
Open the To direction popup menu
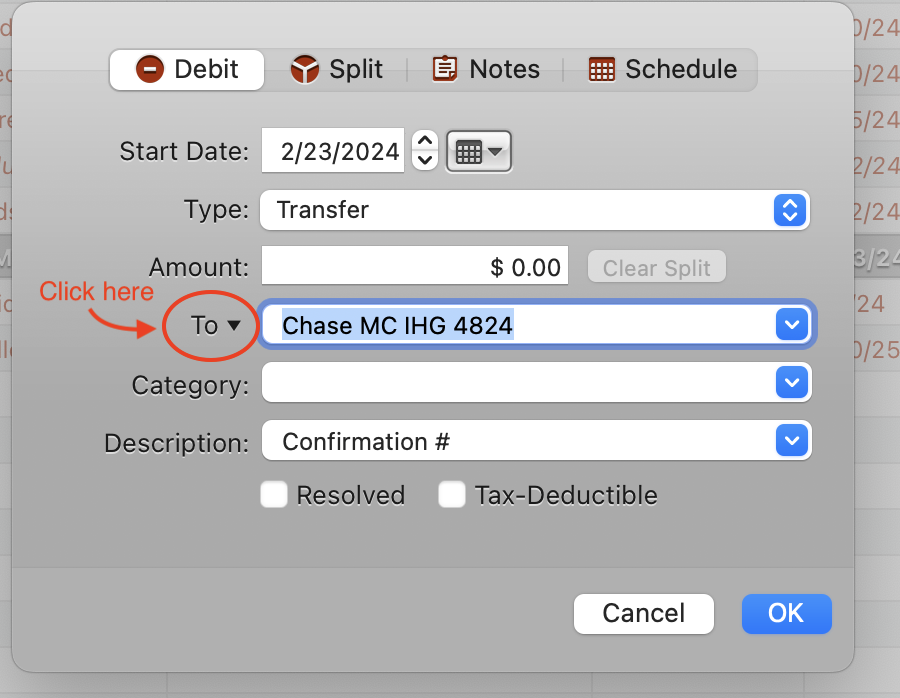215,325
